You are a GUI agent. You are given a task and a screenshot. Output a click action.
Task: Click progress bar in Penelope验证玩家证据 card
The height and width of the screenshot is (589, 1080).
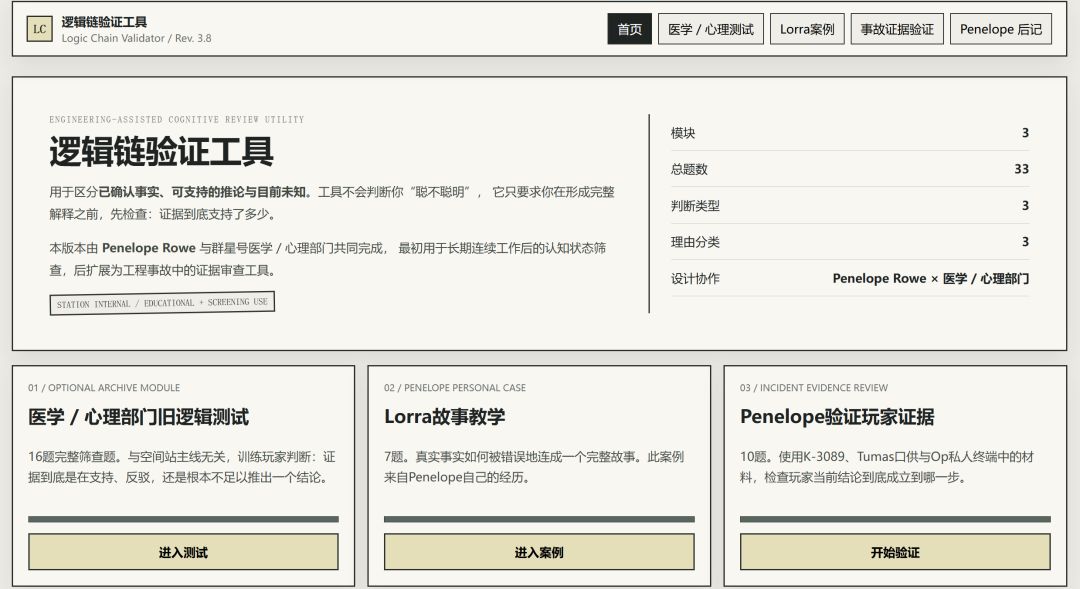895,519
